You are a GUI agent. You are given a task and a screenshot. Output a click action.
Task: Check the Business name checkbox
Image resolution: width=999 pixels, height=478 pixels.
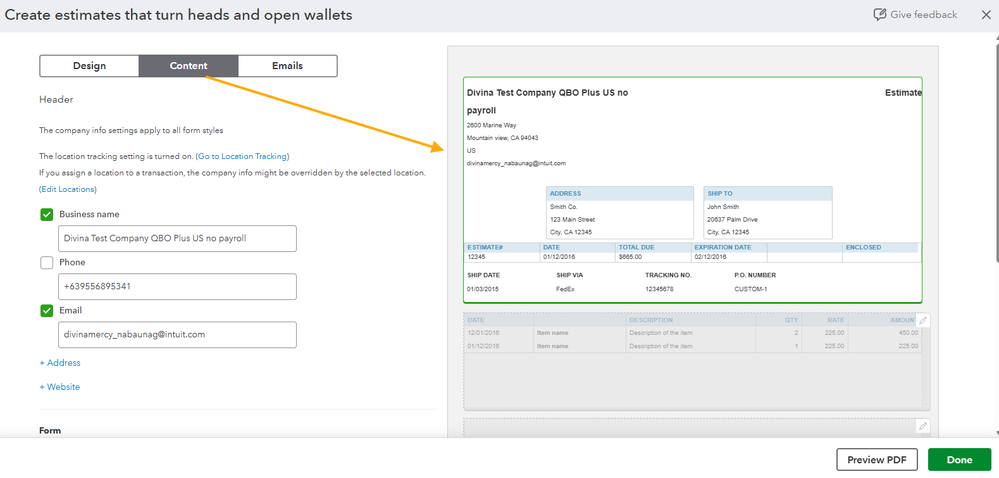47,214
